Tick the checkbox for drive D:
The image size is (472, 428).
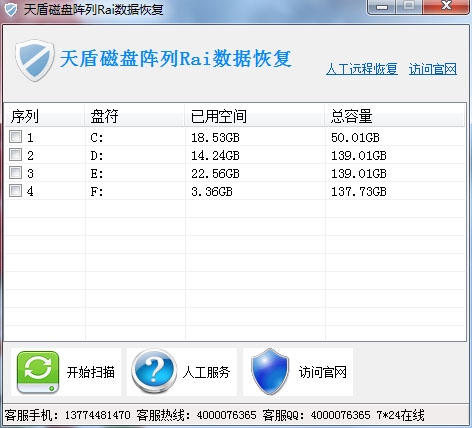[x=15, y=155]
